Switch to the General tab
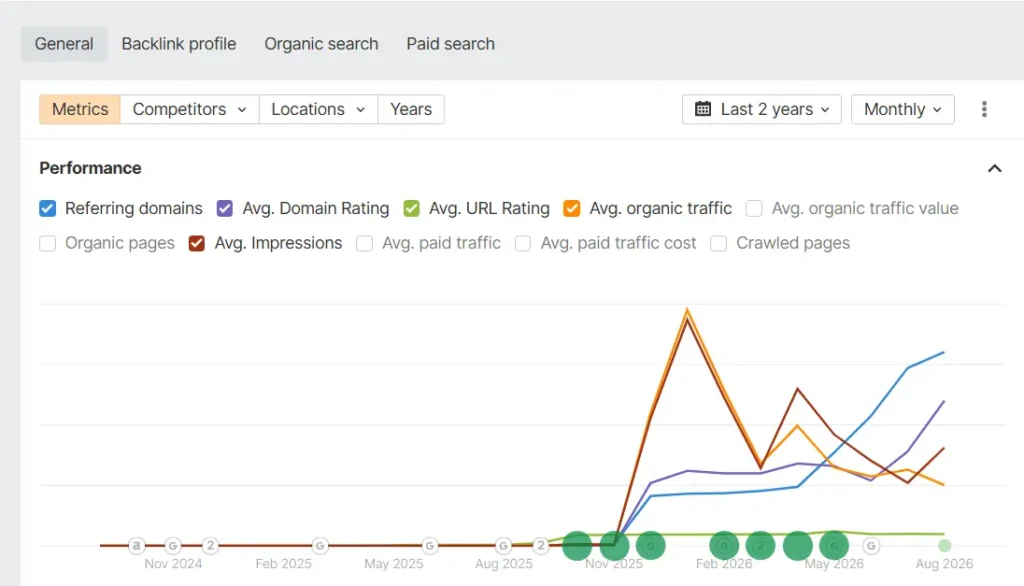Image resolution: width=1024 pixels, height=586 pixels. click(x=64, y=44)
